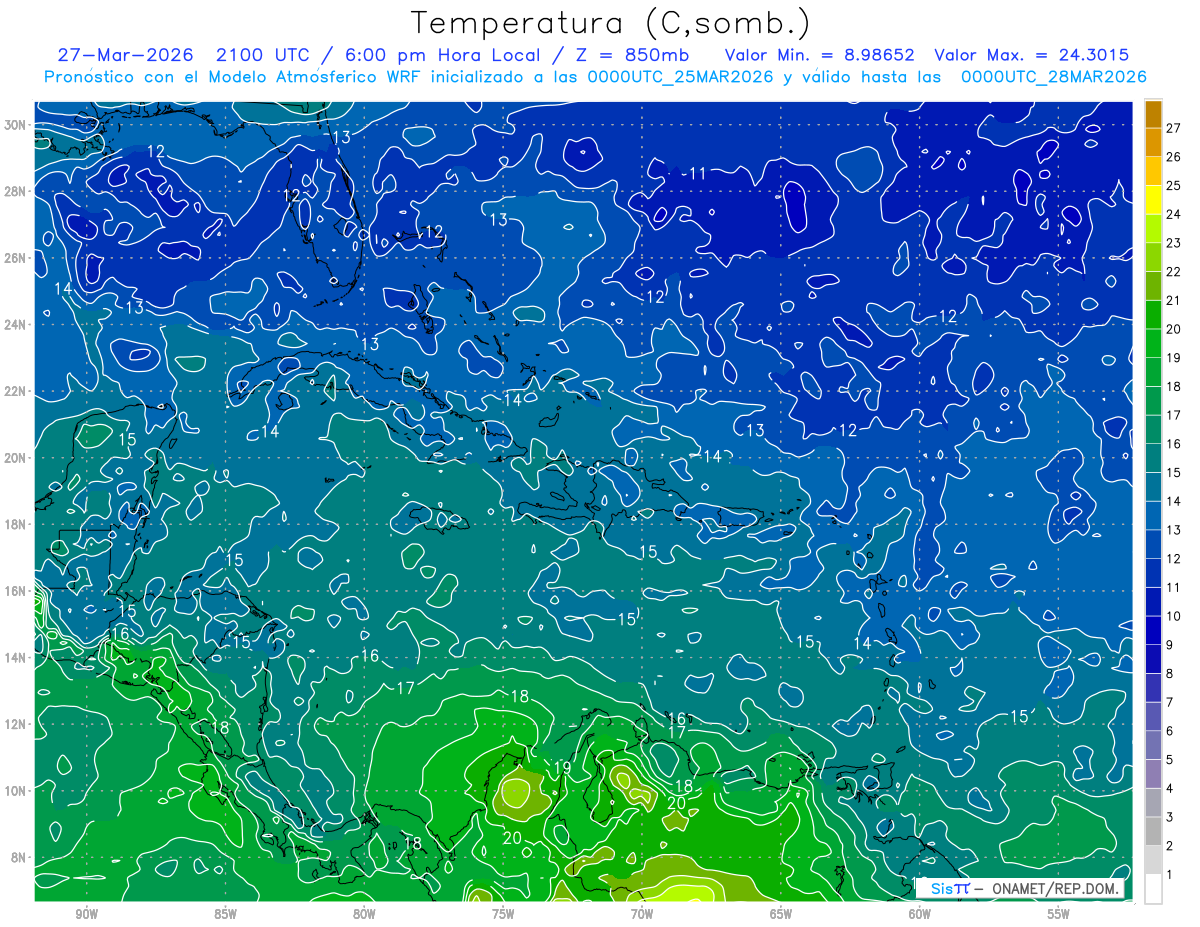1200x927 pixels.
Task: Click the 30N latitude axis label
Action: coord(16,125)
